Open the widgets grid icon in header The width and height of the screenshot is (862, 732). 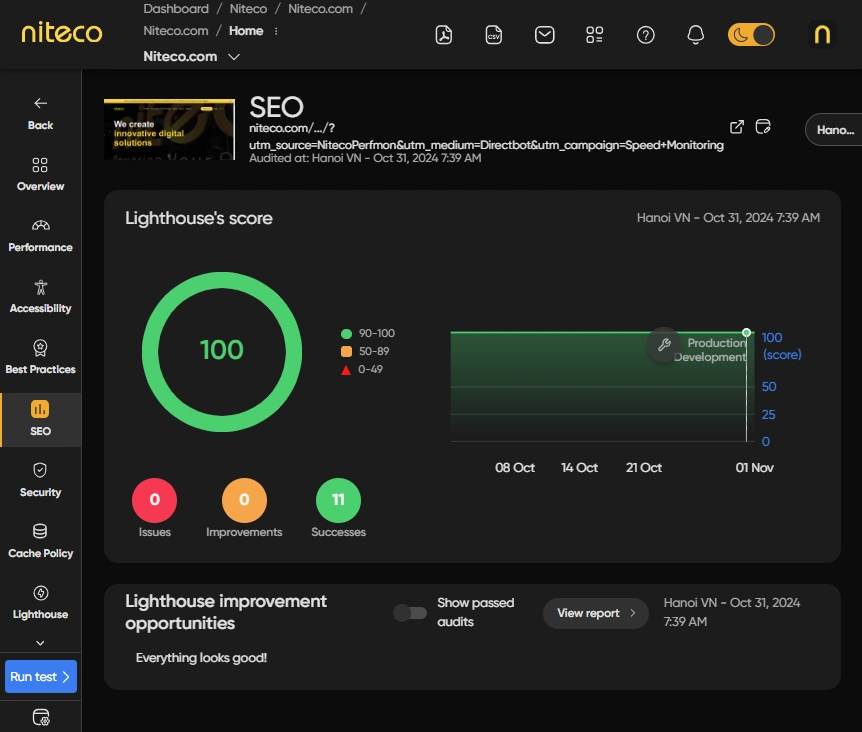(594, 35)
